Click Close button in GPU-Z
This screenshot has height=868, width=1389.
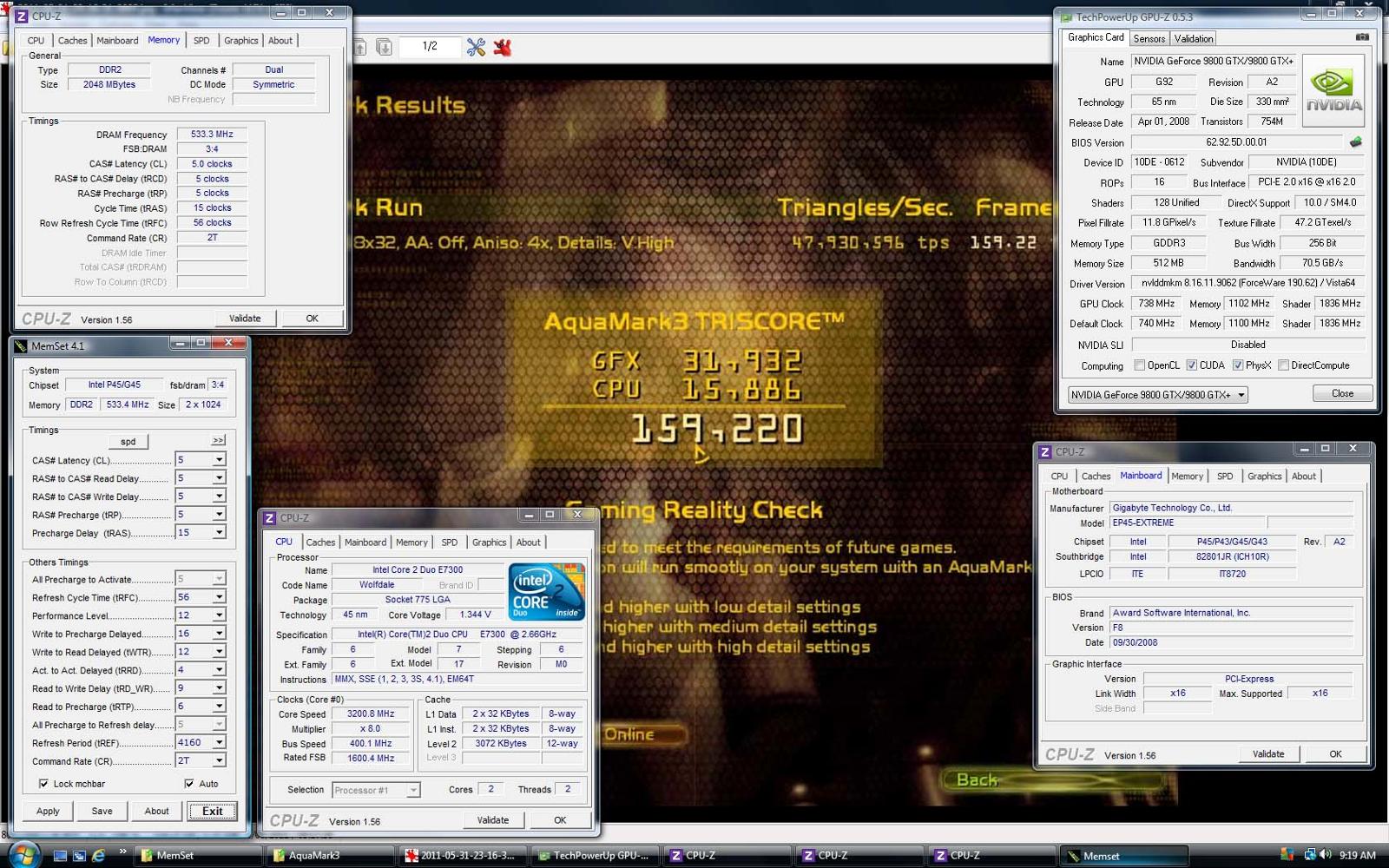pyautogui.click(x=1342, y=394)
